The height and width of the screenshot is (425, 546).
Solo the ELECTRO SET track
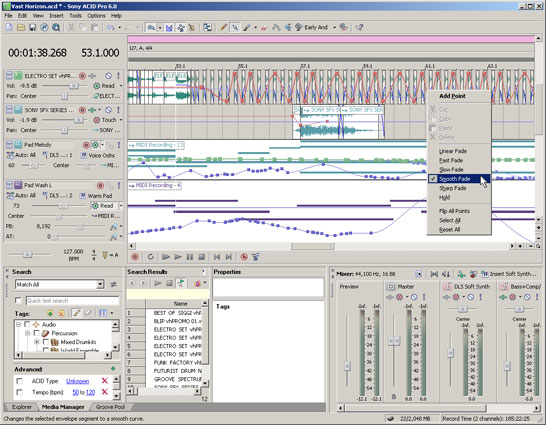118,76
